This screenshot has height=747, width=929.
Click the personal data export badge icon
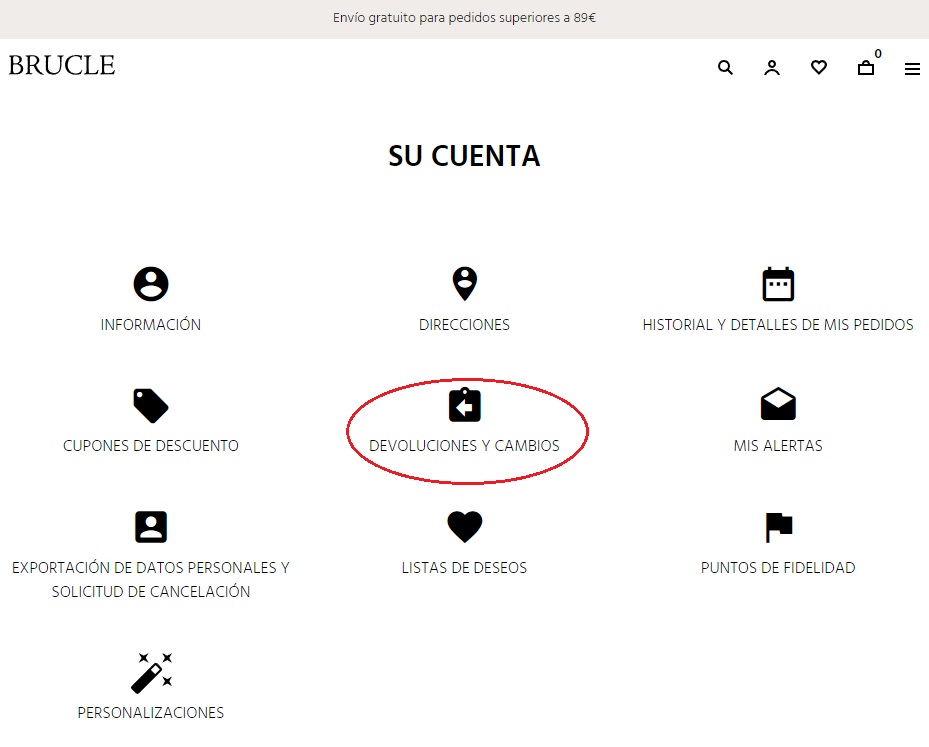[151, 526]
